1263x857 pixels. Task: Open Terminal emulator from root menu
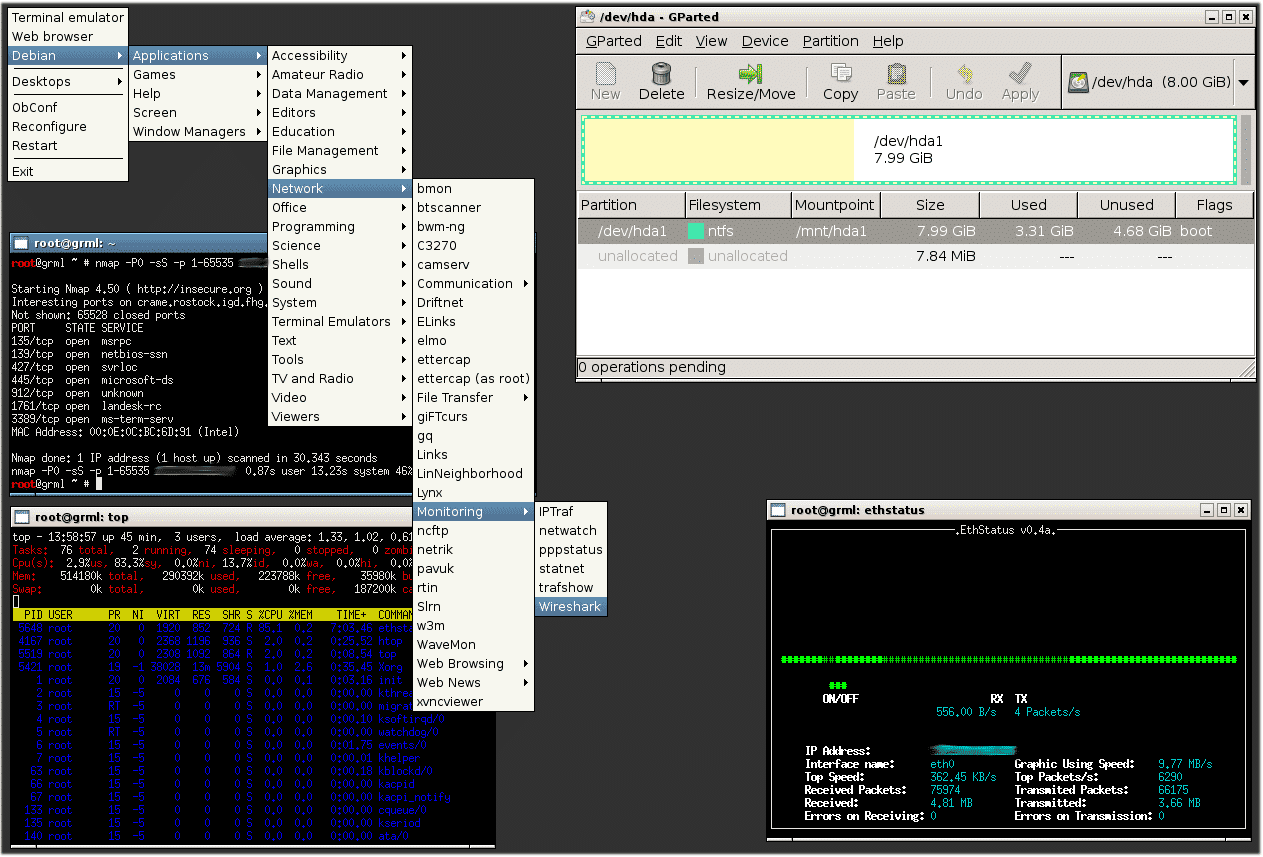pos(68,18)
